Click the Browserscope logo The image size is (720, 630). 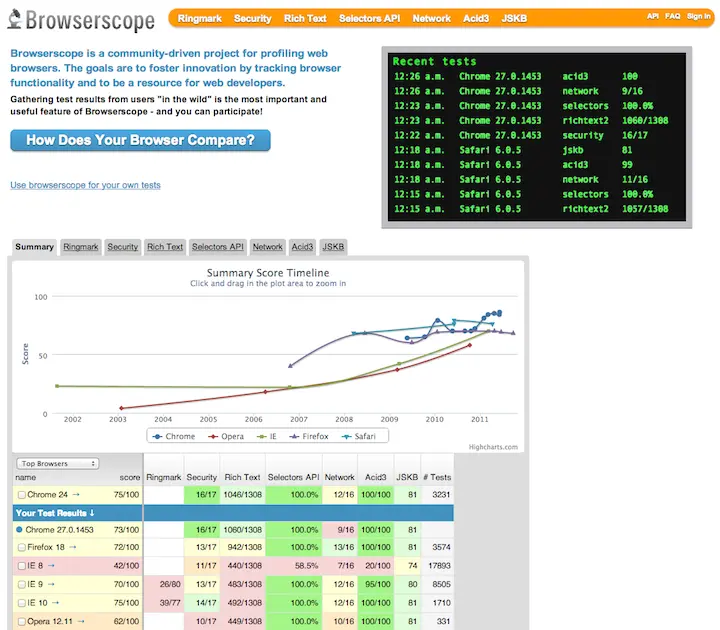pyautogui.click(x=81, y=20)
